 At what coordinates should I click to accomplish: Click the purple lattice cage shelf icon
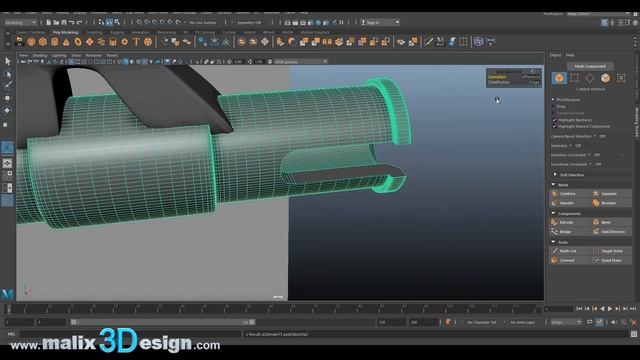tap(478, 42)
